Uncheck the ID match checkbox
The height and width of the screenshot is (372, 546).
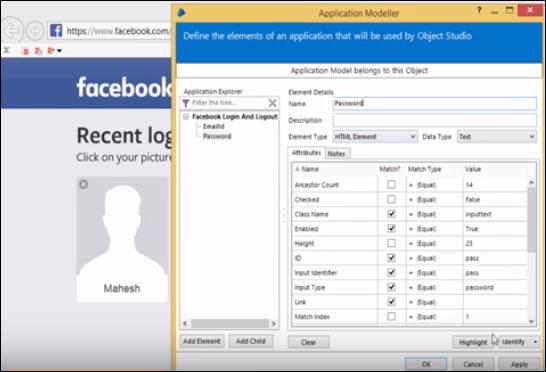coord(391,258)
